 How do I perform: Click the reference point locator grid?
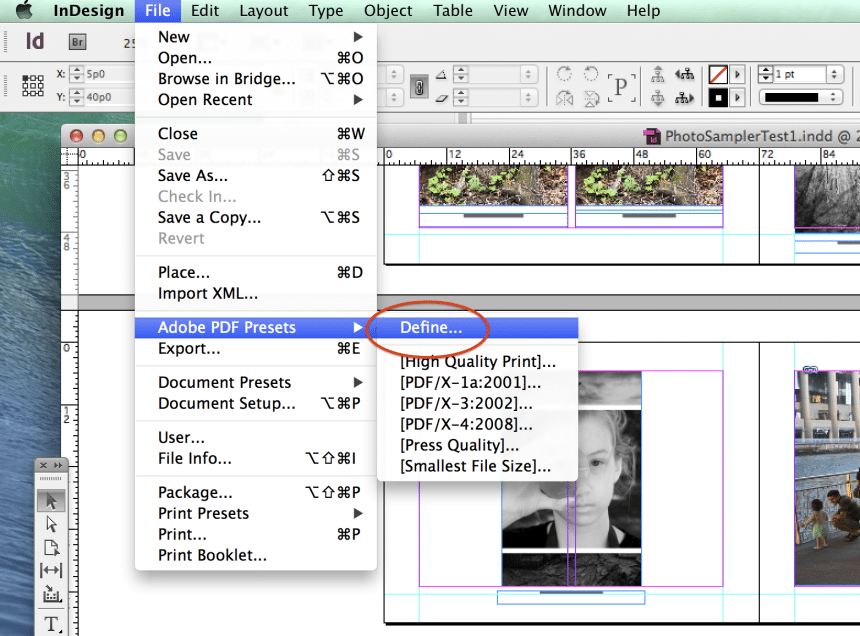[x=33, y=86]
